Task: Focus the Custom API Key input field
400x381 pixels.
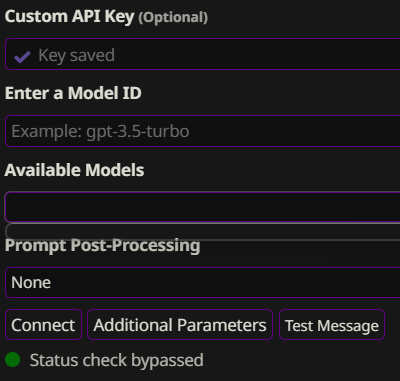Action: [x=203, y=54]
